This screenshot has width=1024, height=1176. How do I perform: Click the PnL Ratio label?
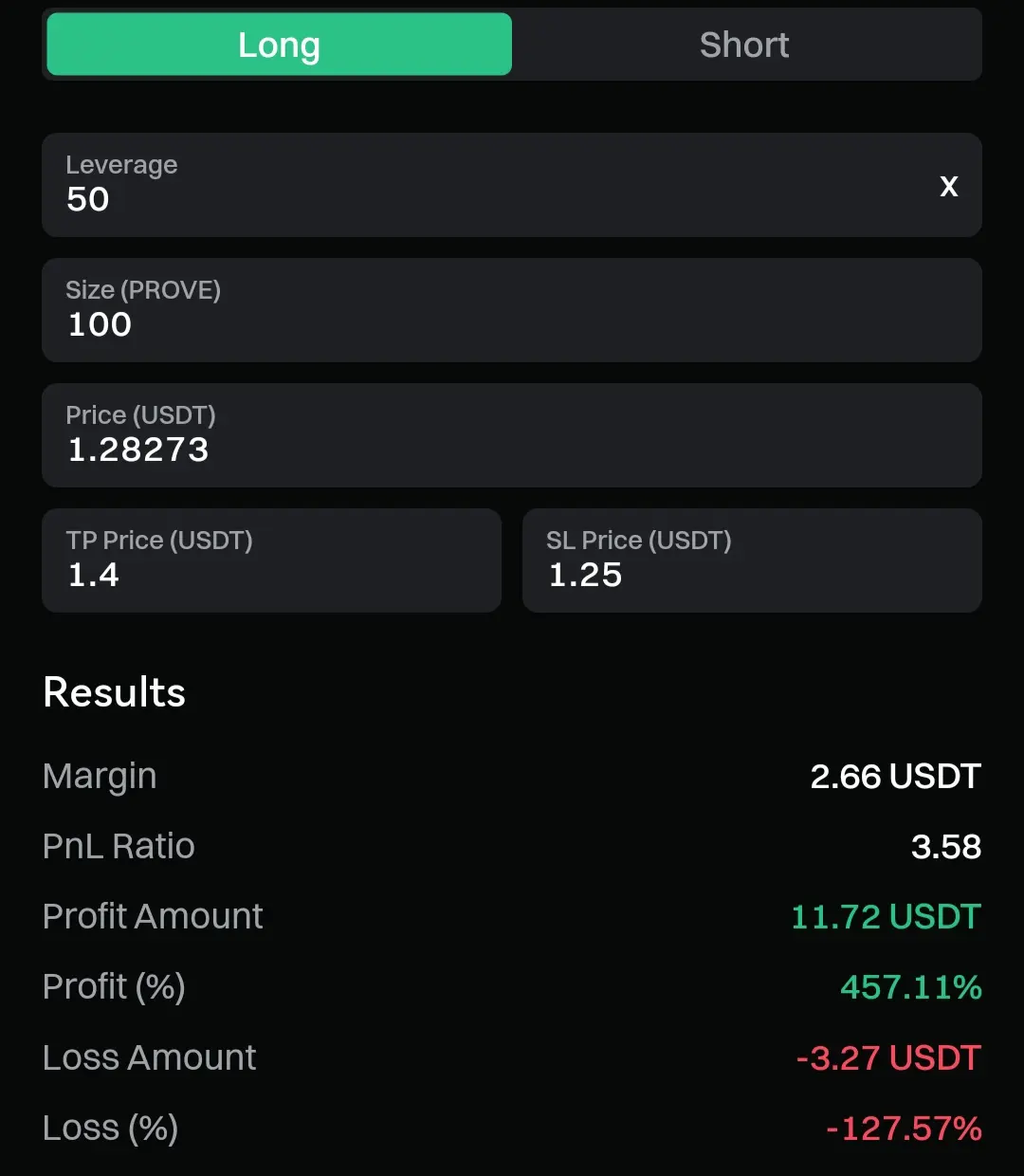(x=119, y=846)
